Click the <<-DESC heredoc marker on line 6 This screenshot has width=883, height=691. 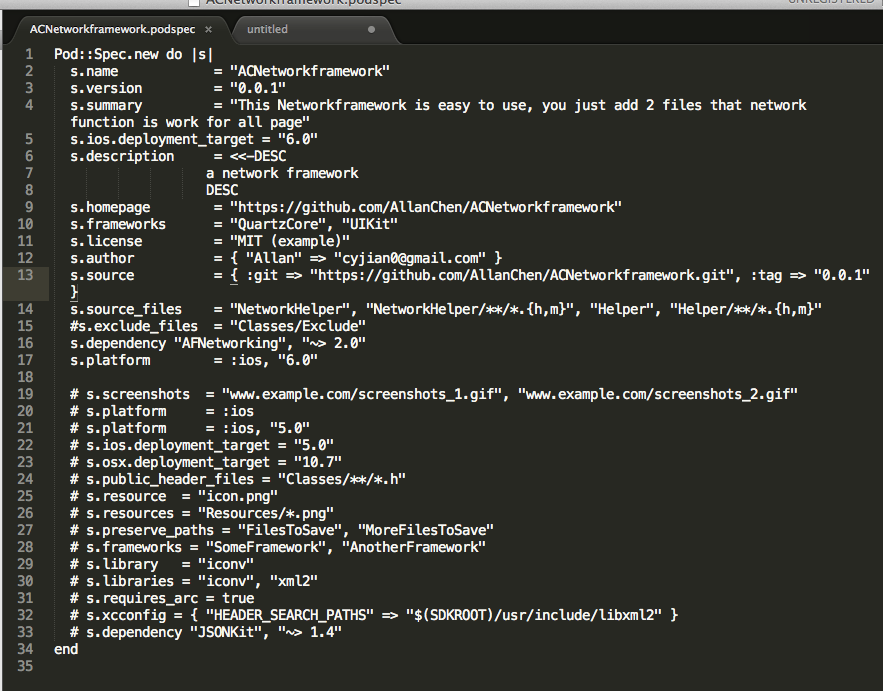click(258, 156)
